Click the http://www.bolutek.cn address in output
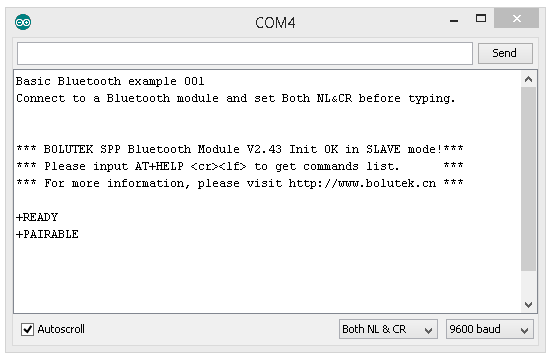The image size is (551, 361). [x=362, y=183]
